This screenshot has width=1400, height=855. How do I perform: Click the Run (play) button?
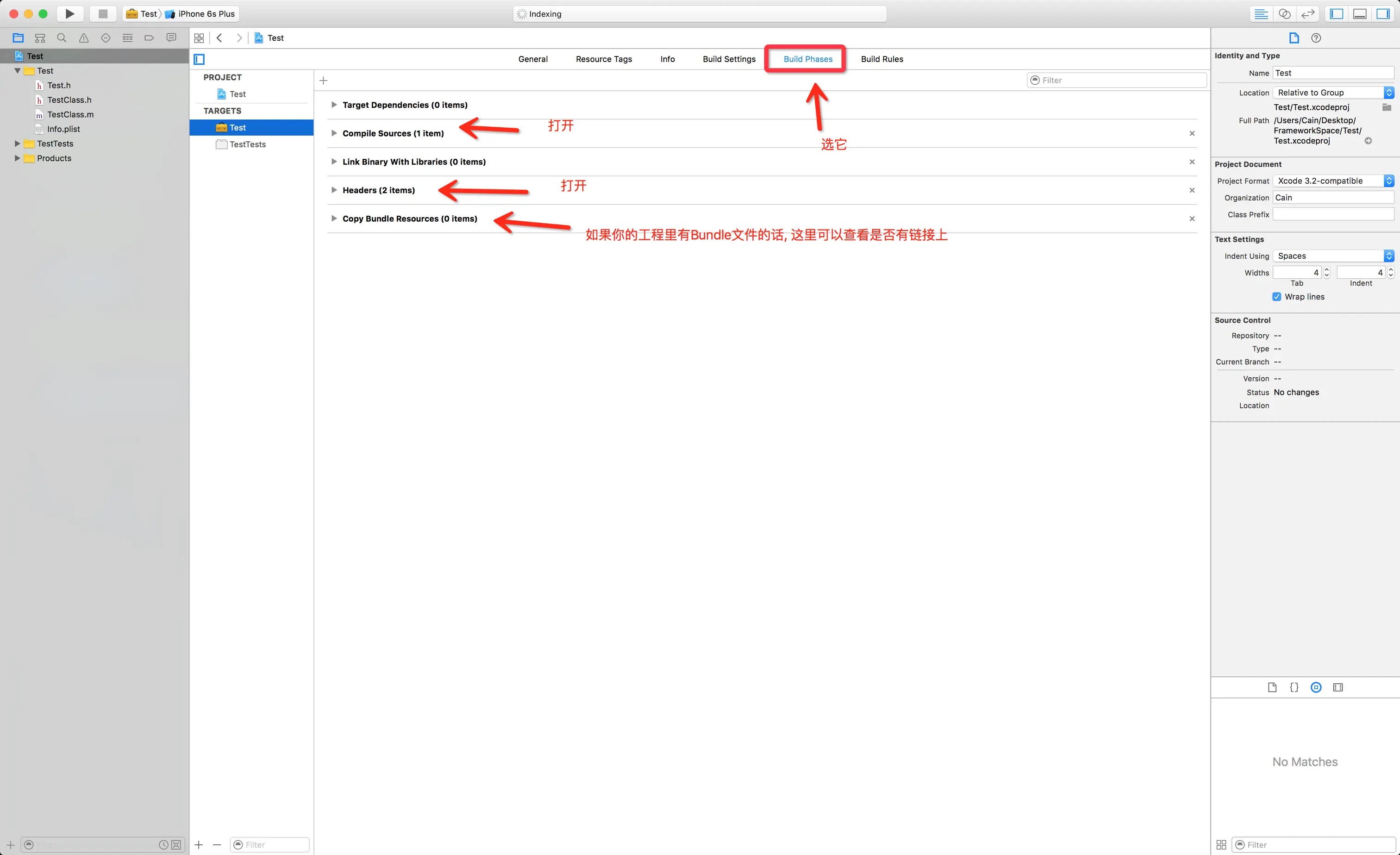coord(69,13)
